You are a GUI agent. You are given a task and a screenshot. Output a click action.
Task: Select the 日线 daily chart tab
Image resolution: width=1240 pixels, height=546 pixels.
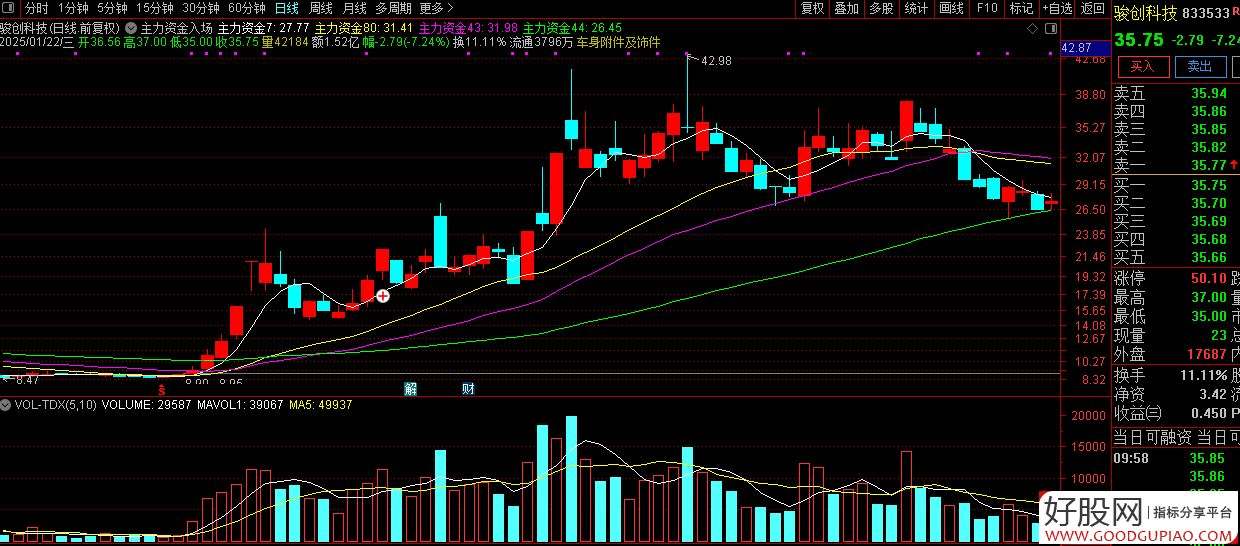coord(287,8)
